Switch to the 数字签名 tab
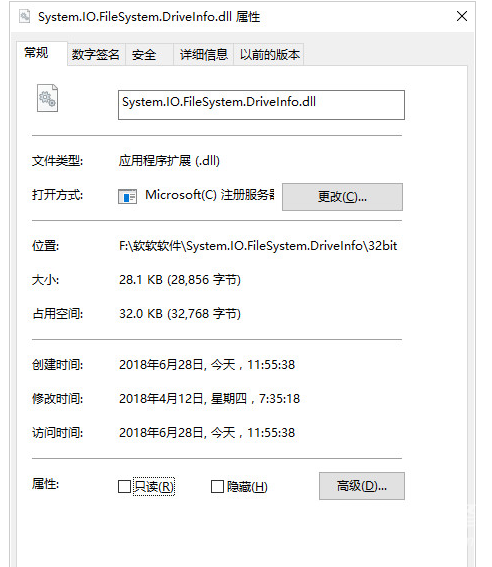 point(96,55)
